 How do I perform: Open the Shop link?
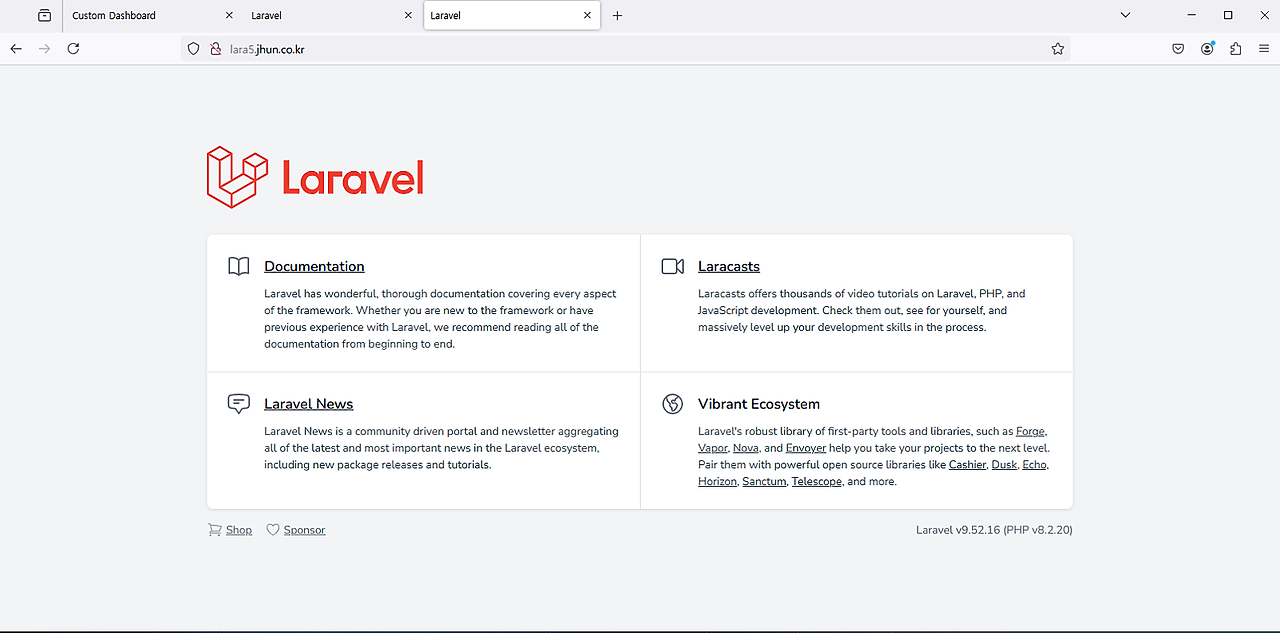239,530
